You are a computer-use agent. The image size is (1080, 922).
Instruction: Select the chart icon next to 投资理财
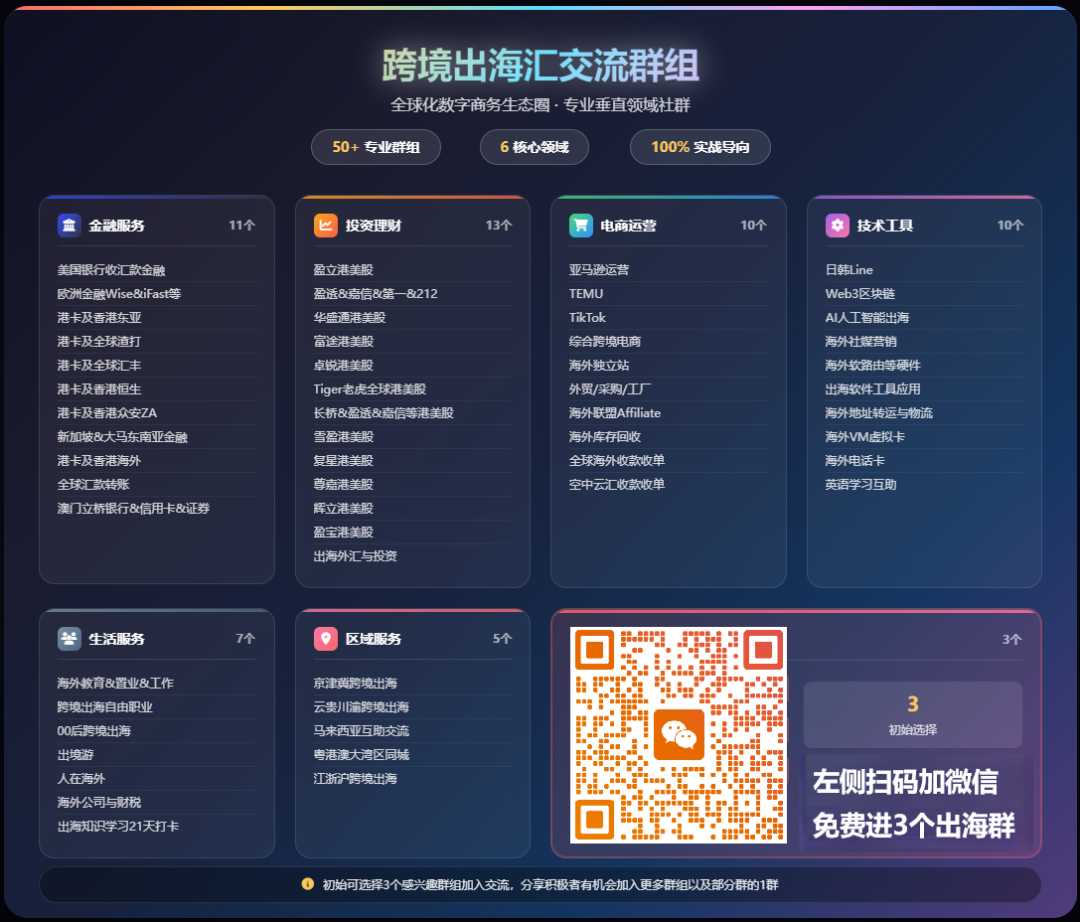[x=324, y=225]
